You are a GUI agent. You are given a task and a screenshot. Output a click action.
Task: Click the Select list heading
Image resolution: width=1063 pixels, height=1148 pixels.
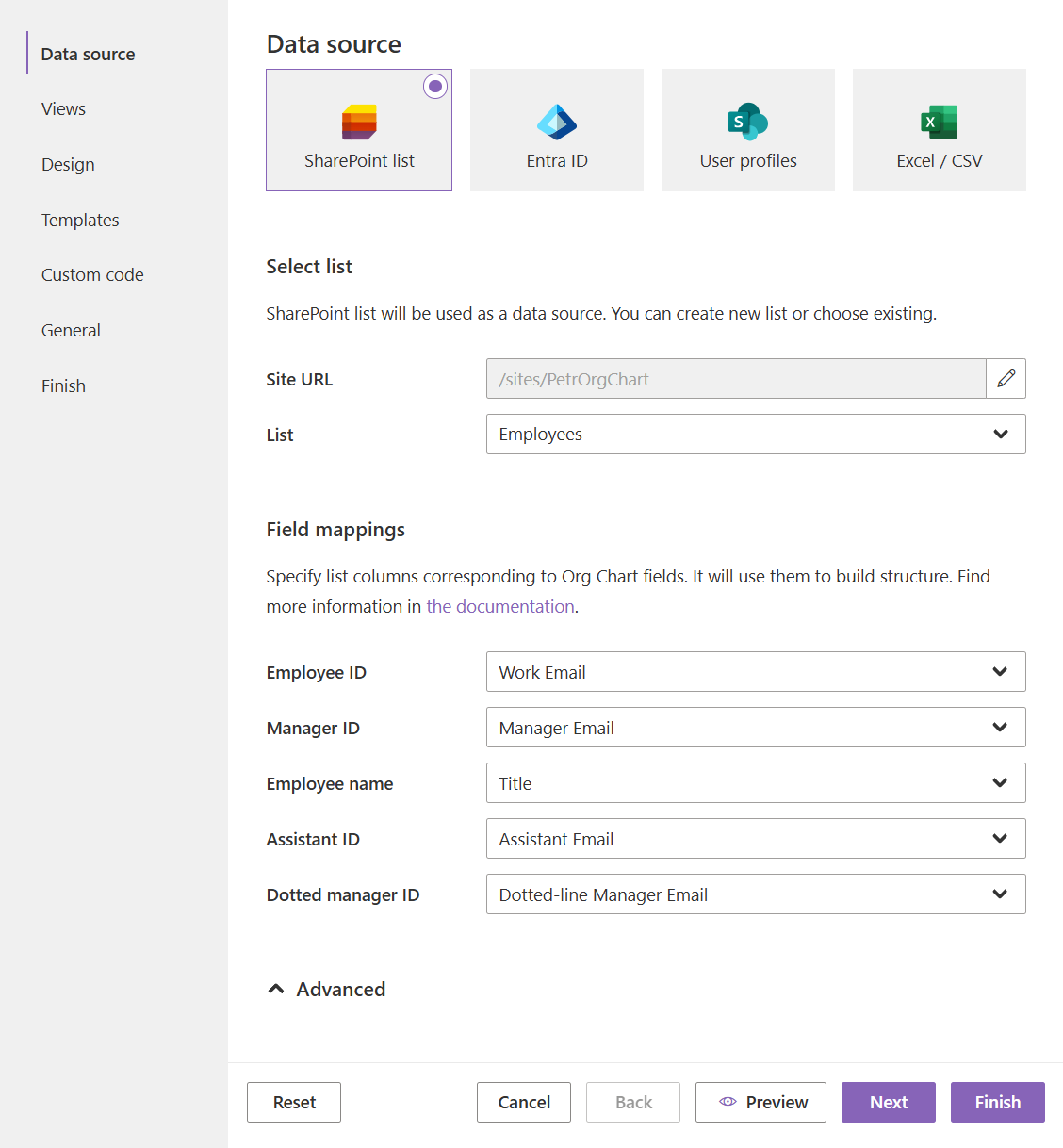tap(309, 267)
